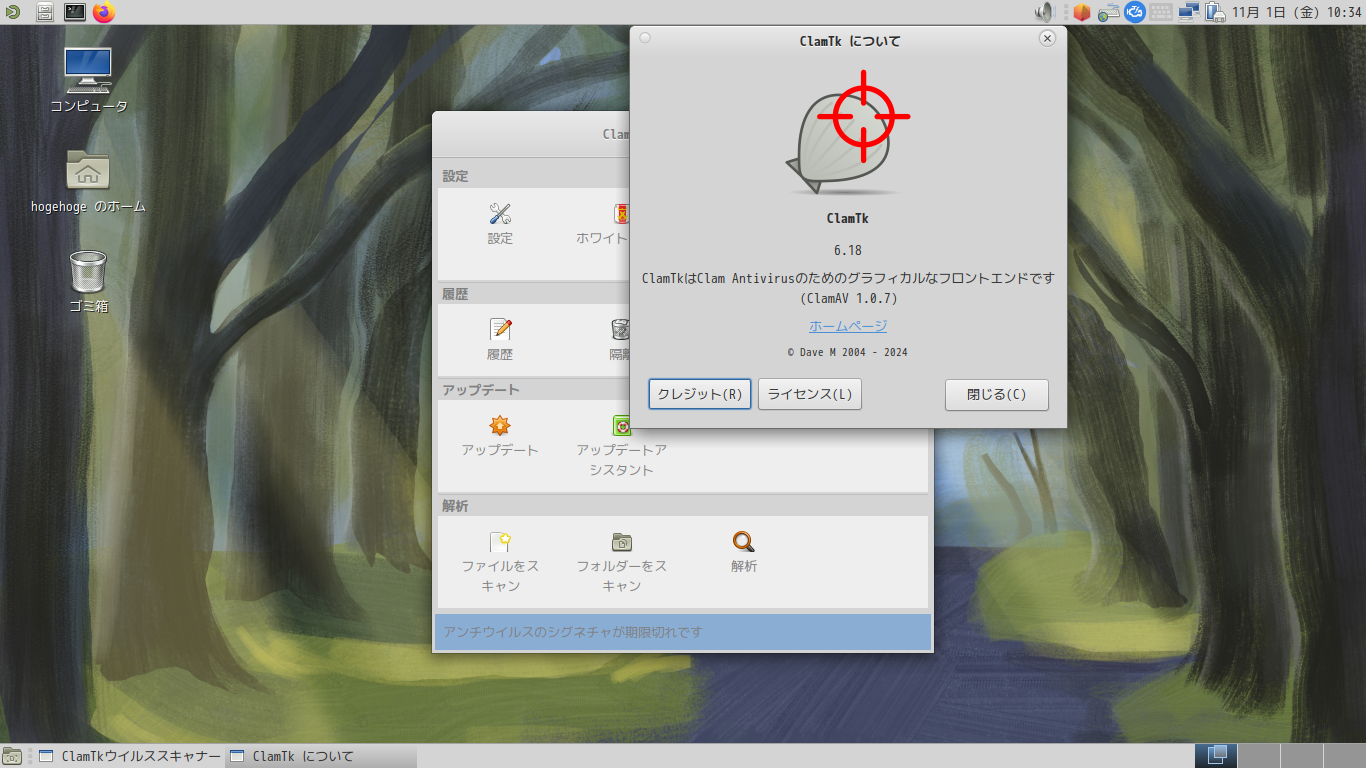This screenshot has height=768, width=1366.
Task: Open 履歴 (history) in the ClamTk window
Action: [500, 340]
